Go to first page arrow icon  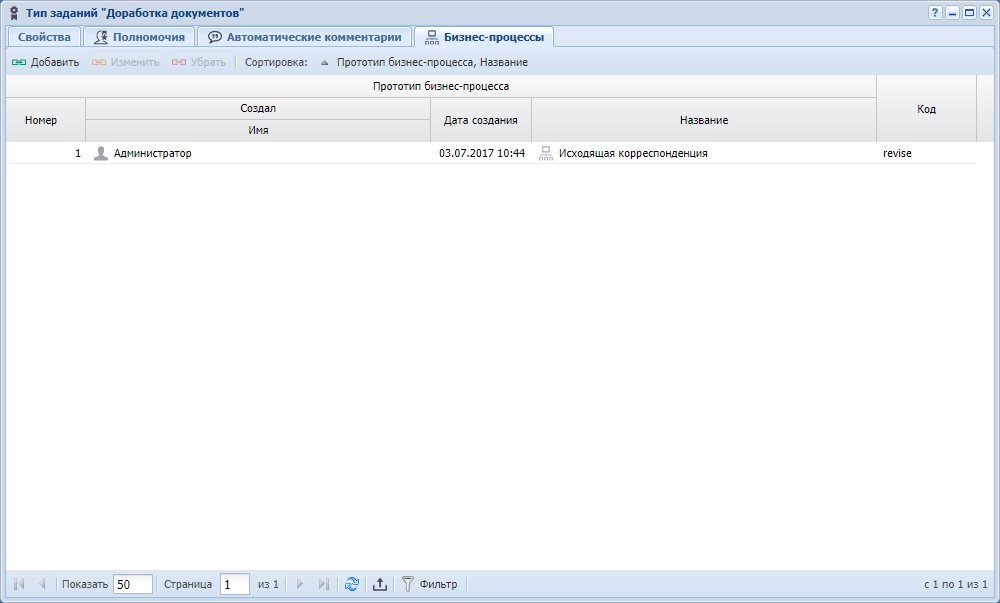(x=19, y=584)
